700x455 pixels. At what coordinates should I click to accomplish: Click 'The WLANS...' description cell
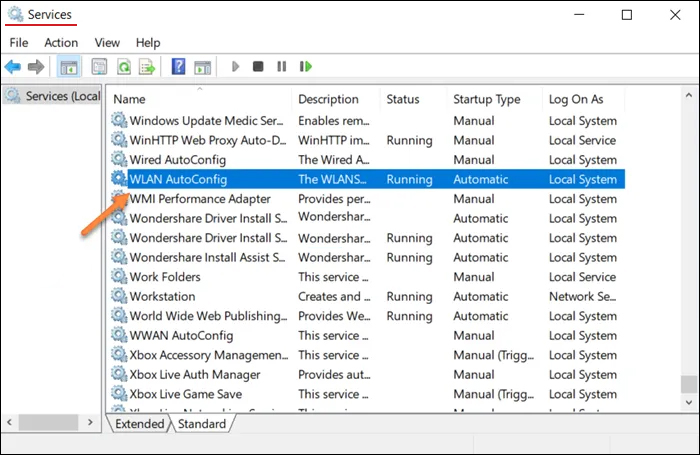[x=332, y=179]
